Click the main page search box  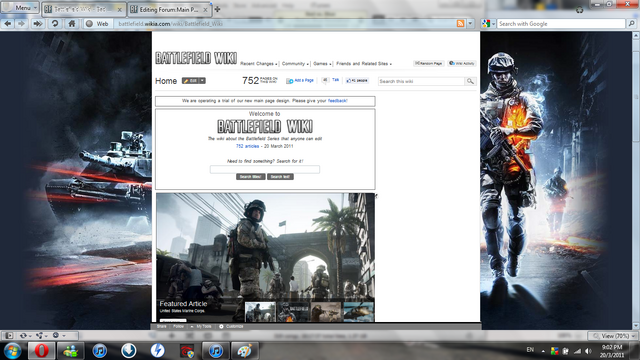coord(265,169)
